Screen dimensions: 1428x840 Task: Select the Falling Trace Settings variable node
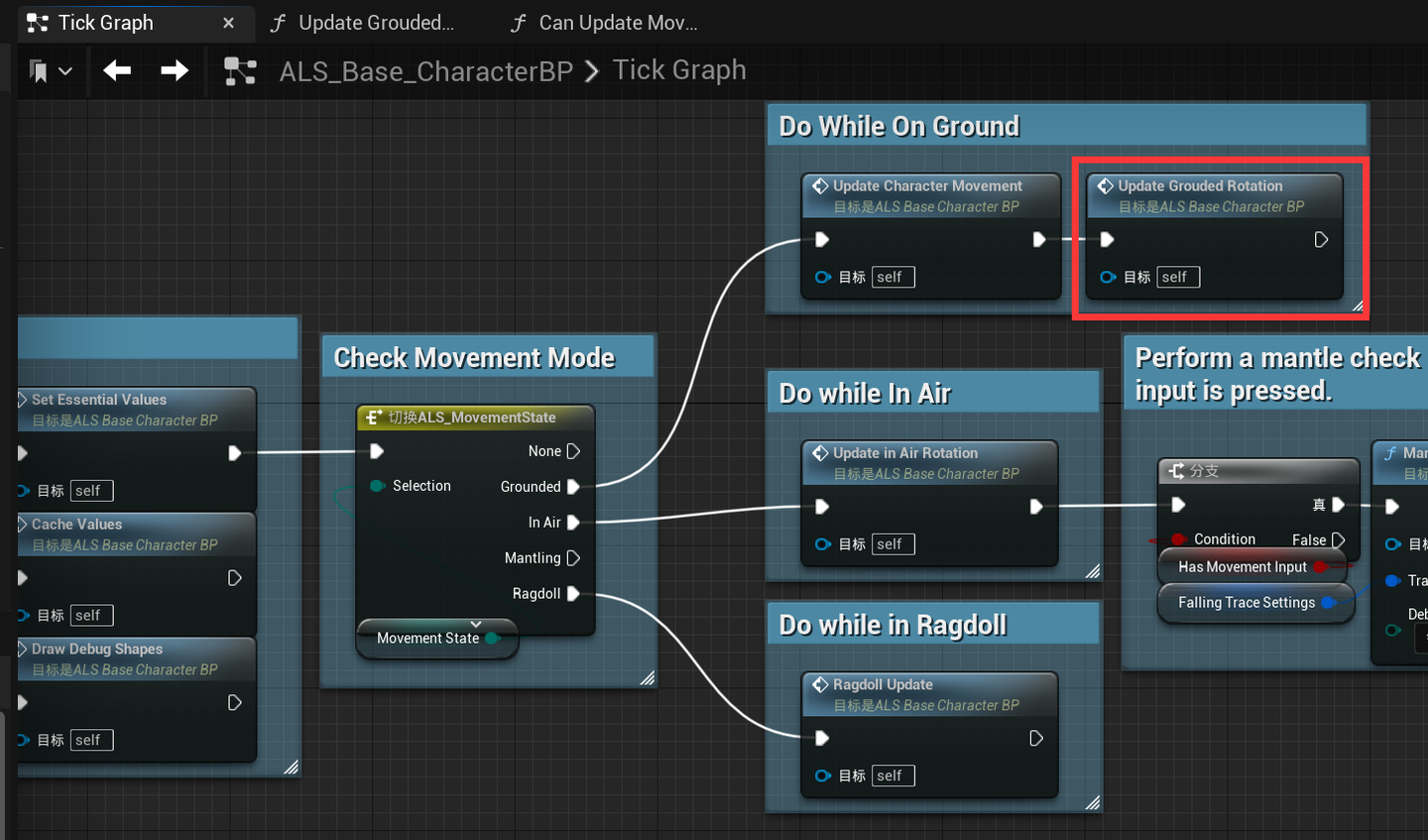pos(1256,603)
